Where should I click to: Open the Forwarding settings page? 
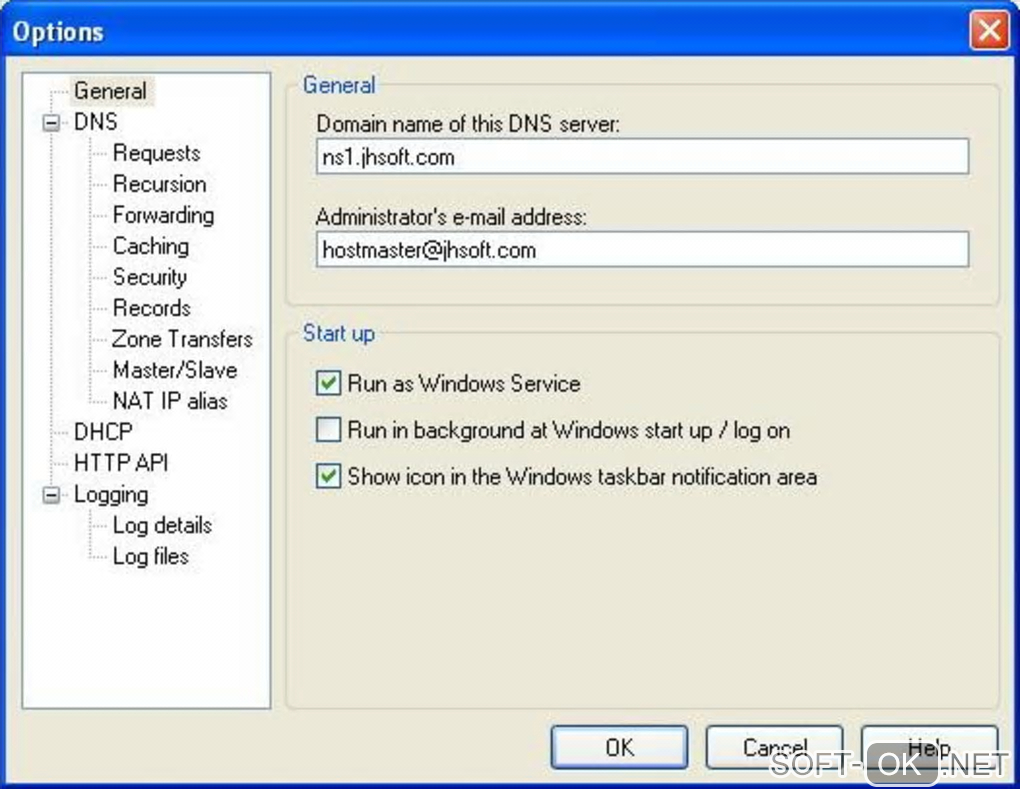(163, 215)
